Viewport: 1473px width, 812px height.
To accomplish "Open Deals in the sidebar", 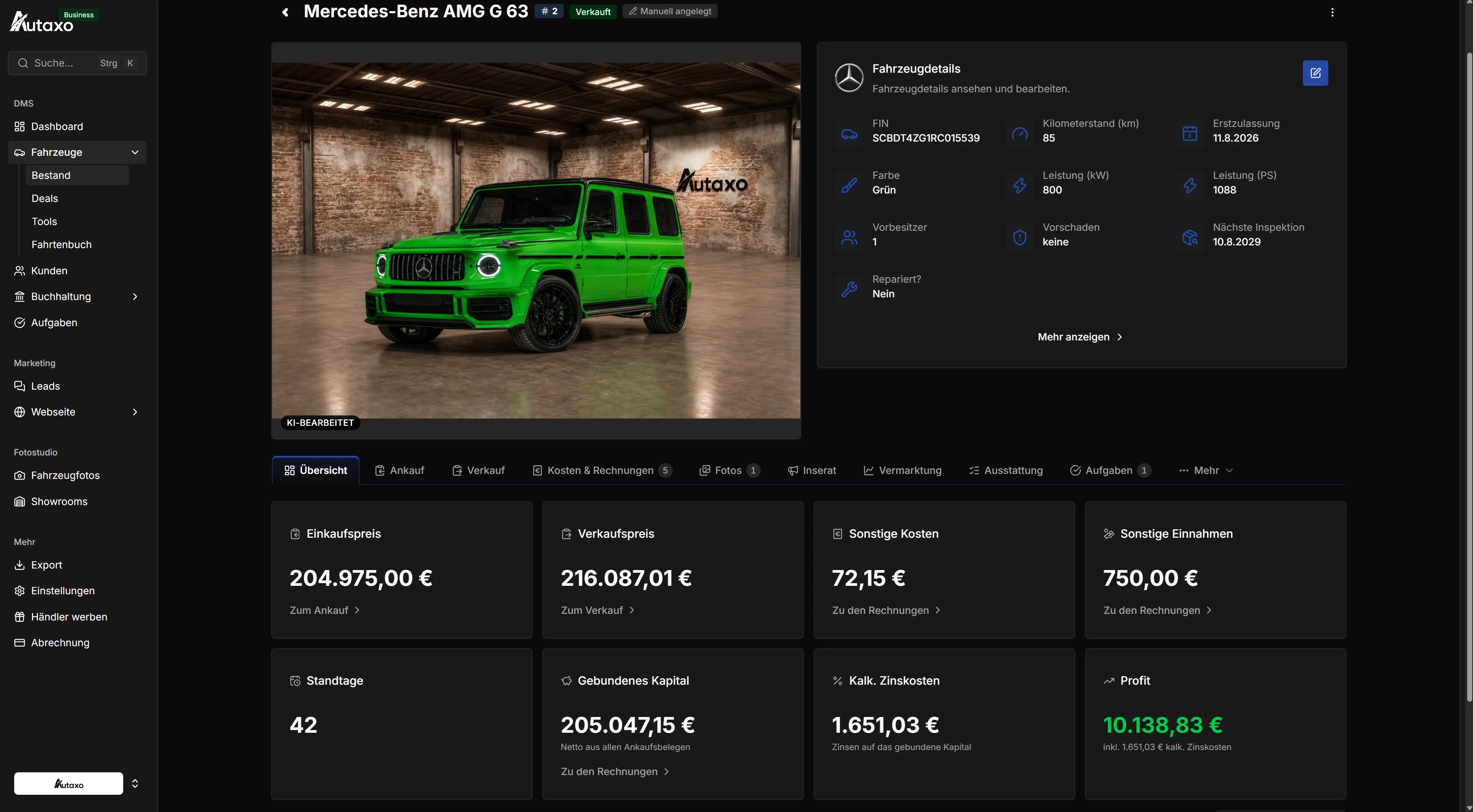I will (77, 198).
